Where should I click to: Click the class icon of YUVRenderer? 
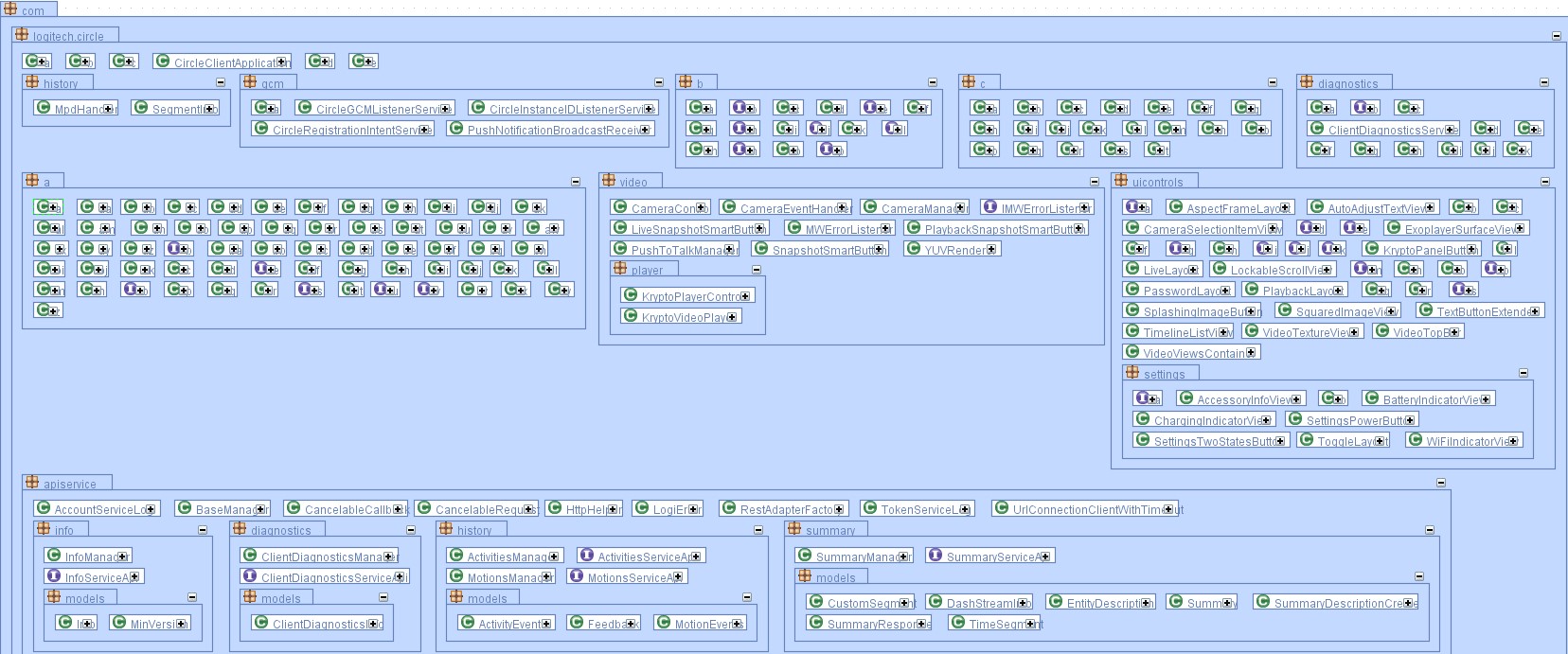click(x=913, y=248)
